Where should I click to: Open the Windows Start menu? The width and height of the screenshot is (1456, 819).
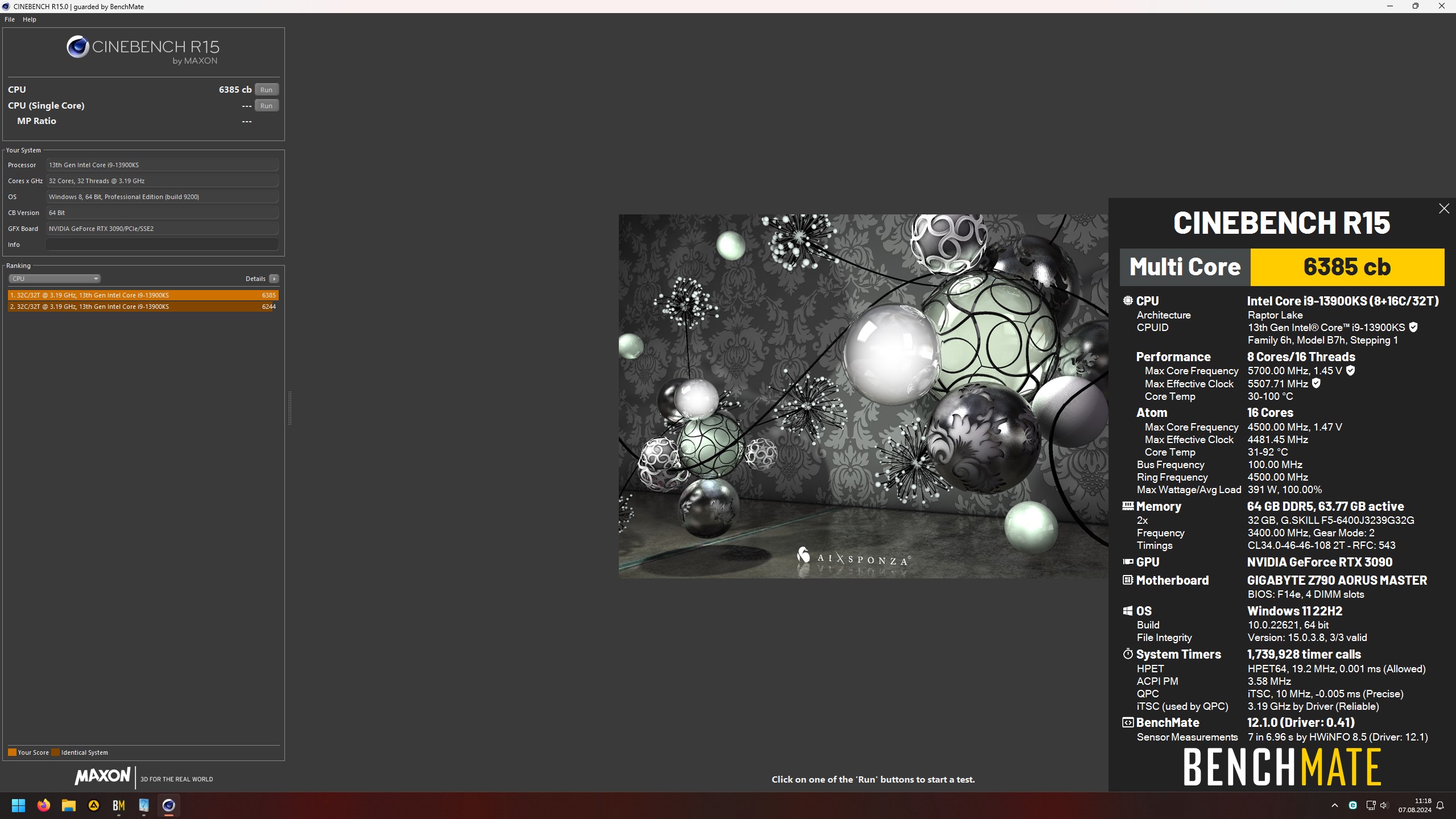(18, 805)
